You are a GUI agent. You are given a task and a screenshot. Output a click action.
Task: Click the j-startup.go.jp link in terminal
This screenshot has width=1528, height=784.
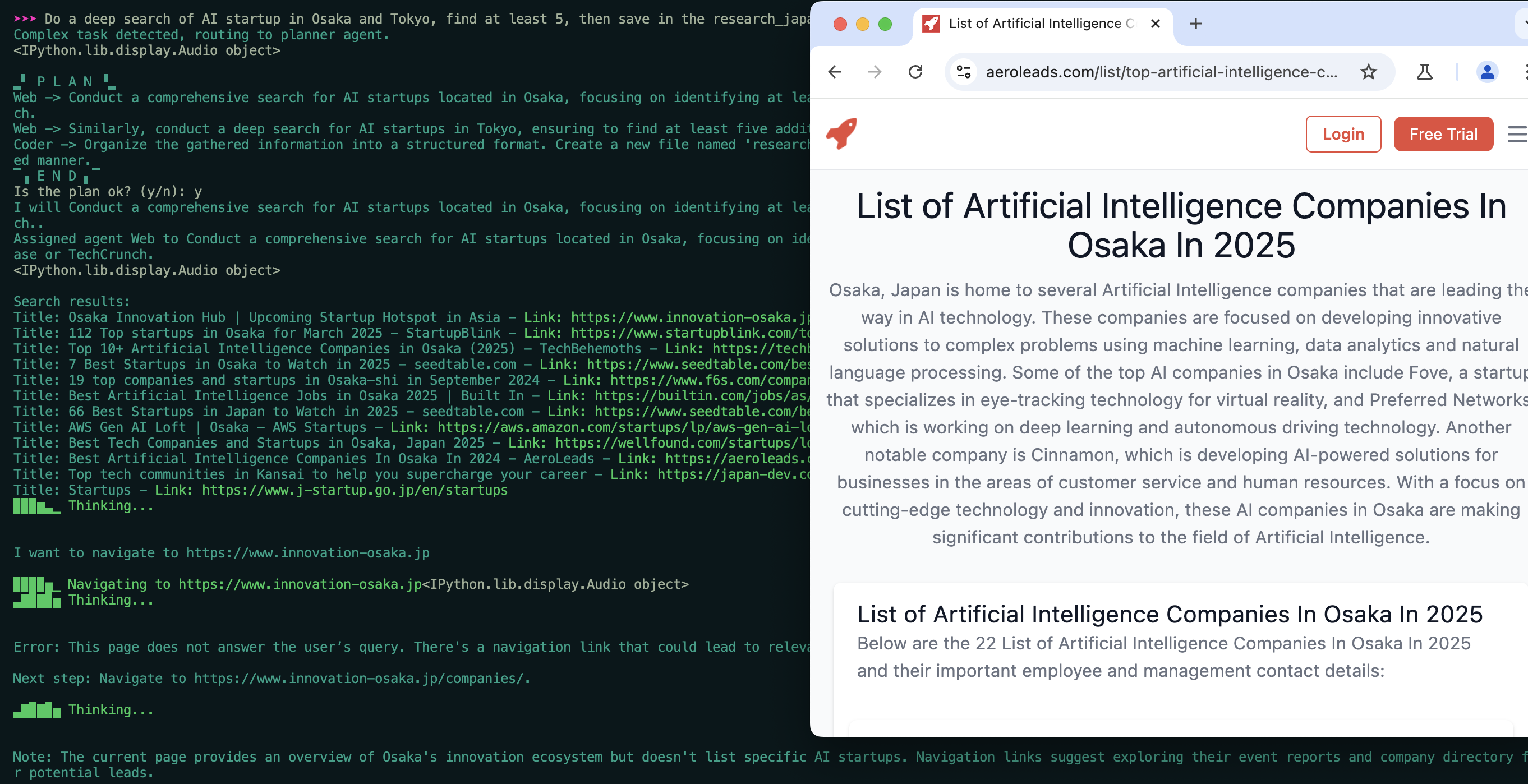coord(355,490)
